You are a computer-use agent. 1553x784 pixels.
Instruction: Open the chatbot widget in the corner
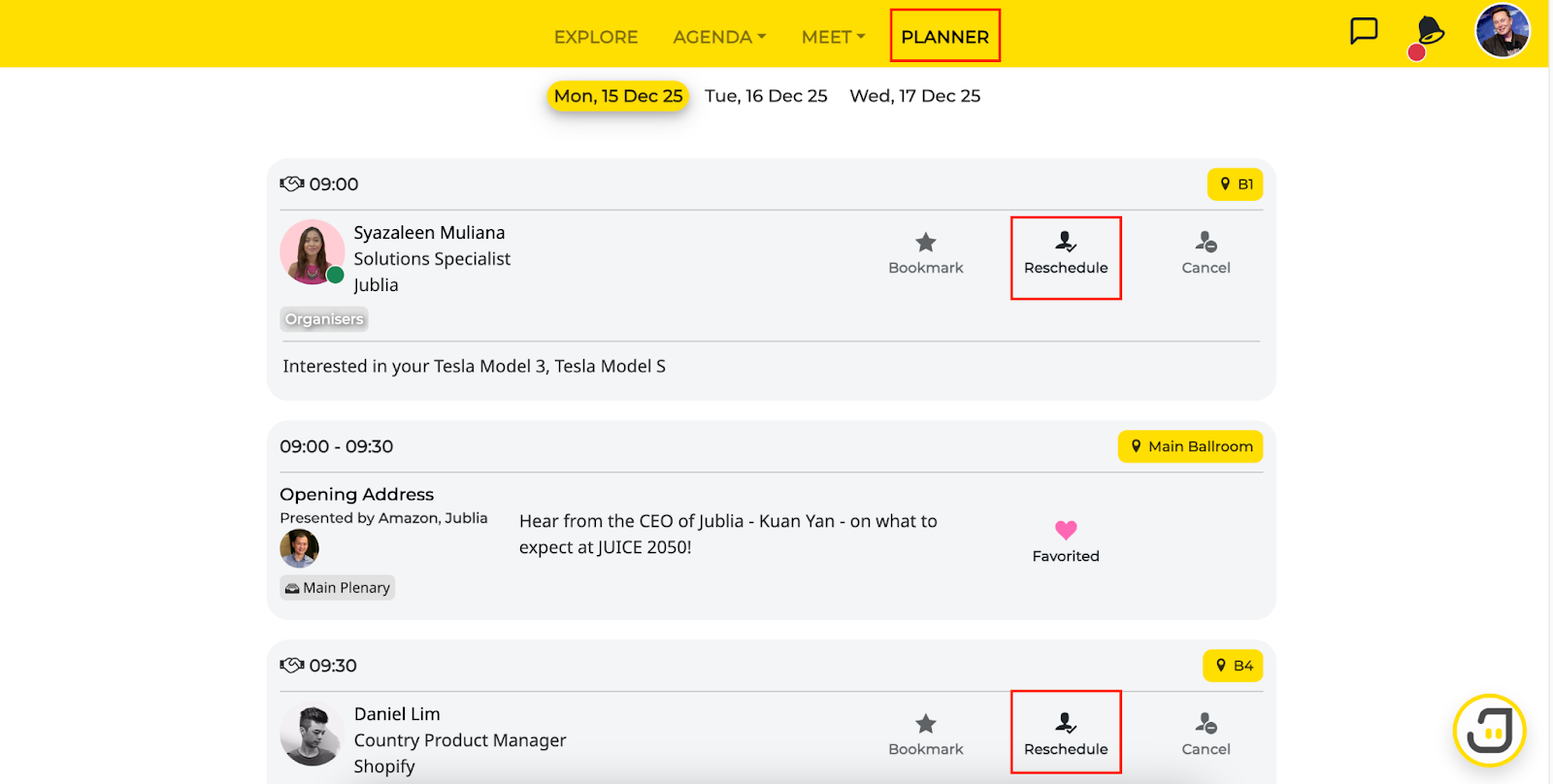pyautogui.click(x=1489, y=731)
